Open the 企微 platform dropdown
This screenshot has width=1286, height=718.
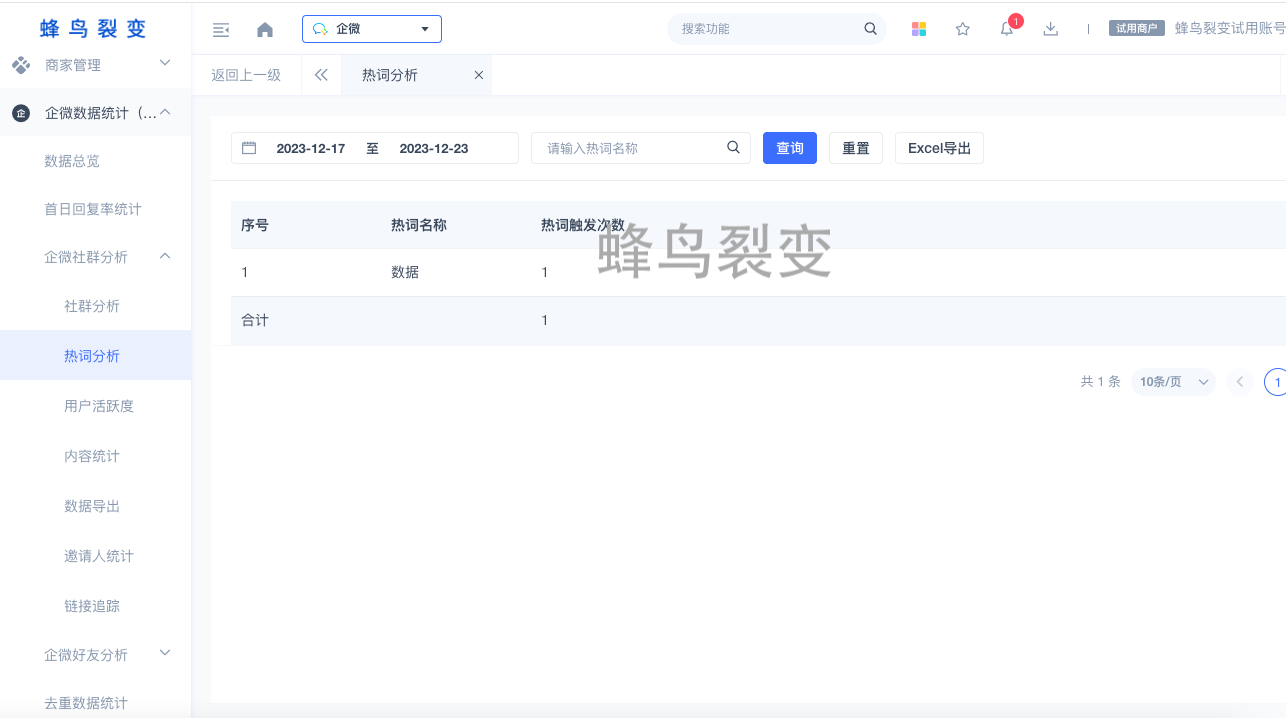(372, 29)
